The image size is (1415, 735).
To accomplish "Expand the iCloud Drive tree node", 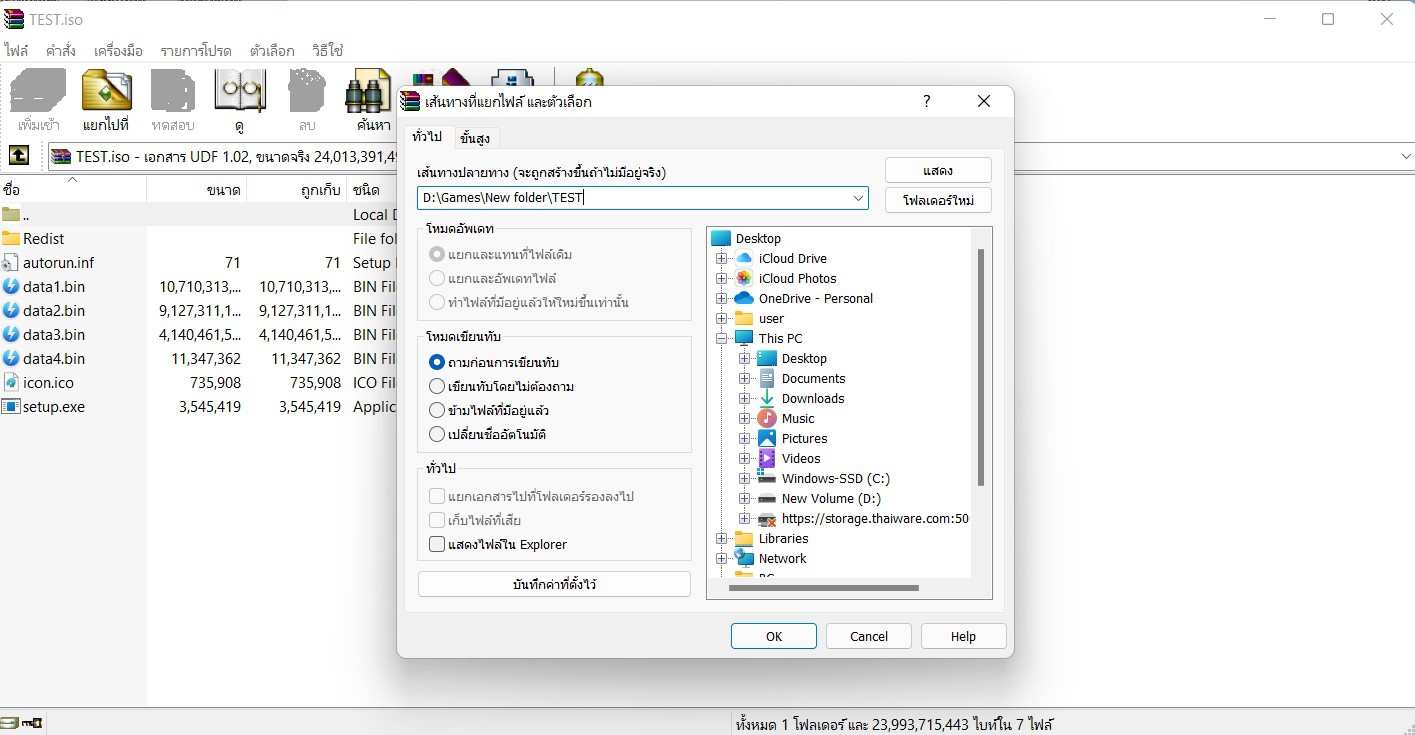I will [721, 258].
